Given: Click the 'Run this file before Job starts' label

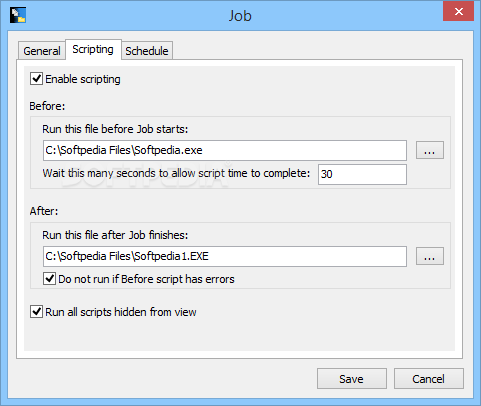Looking at the screenshot, I should coord(115,129).
